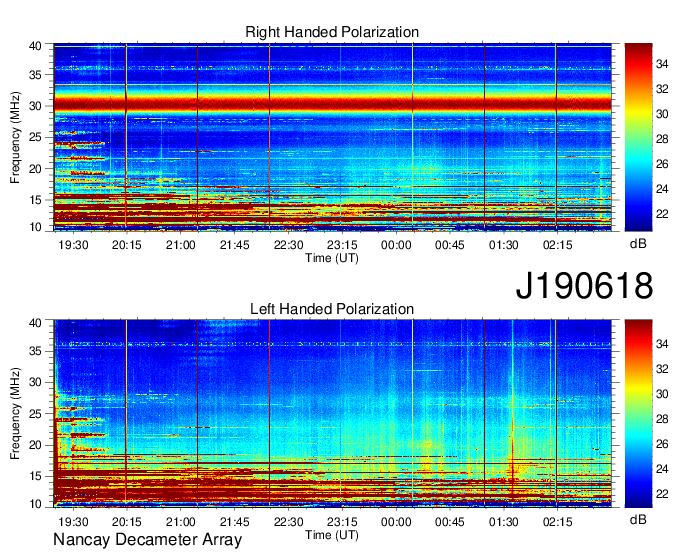The width and height of the screenshot is (680, 552).
Task: Click the 20 MHz frequency tick, Right Handed plot
Action: pos(35,169)
